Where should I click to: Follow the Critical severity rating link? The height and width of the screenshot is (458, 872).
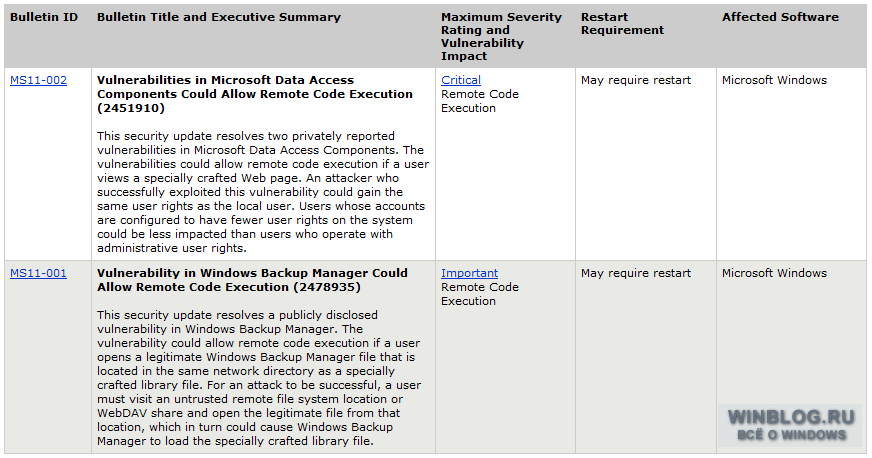[461, 80]
